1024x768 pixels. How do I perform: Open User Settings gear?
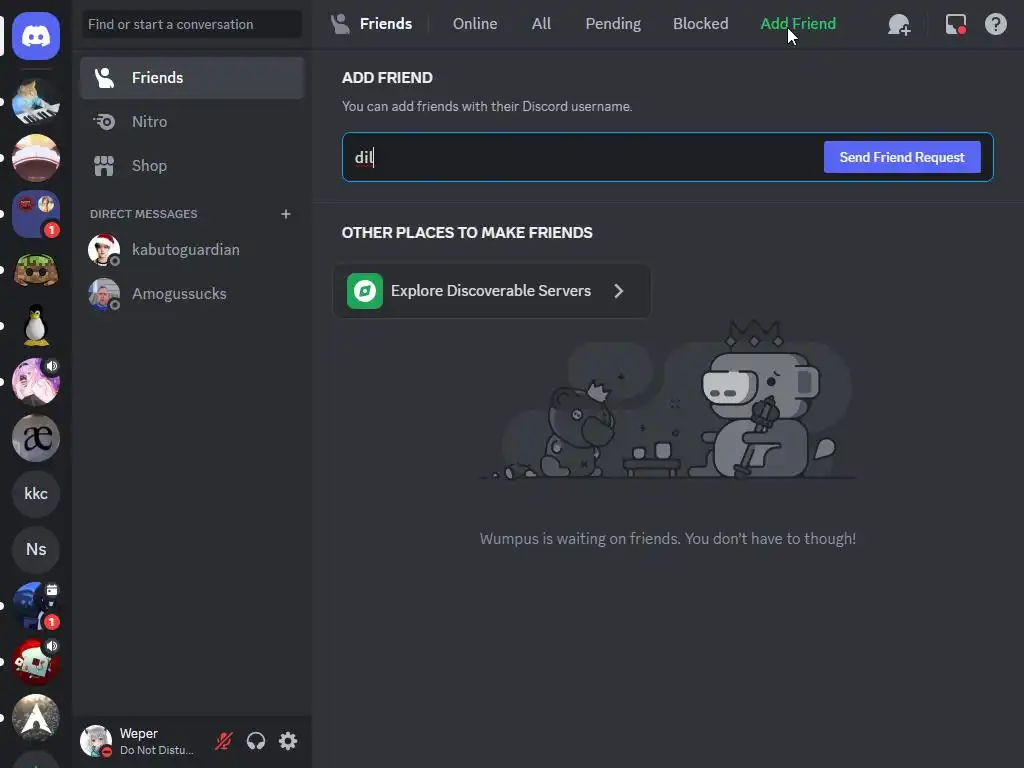pos(288,741)
